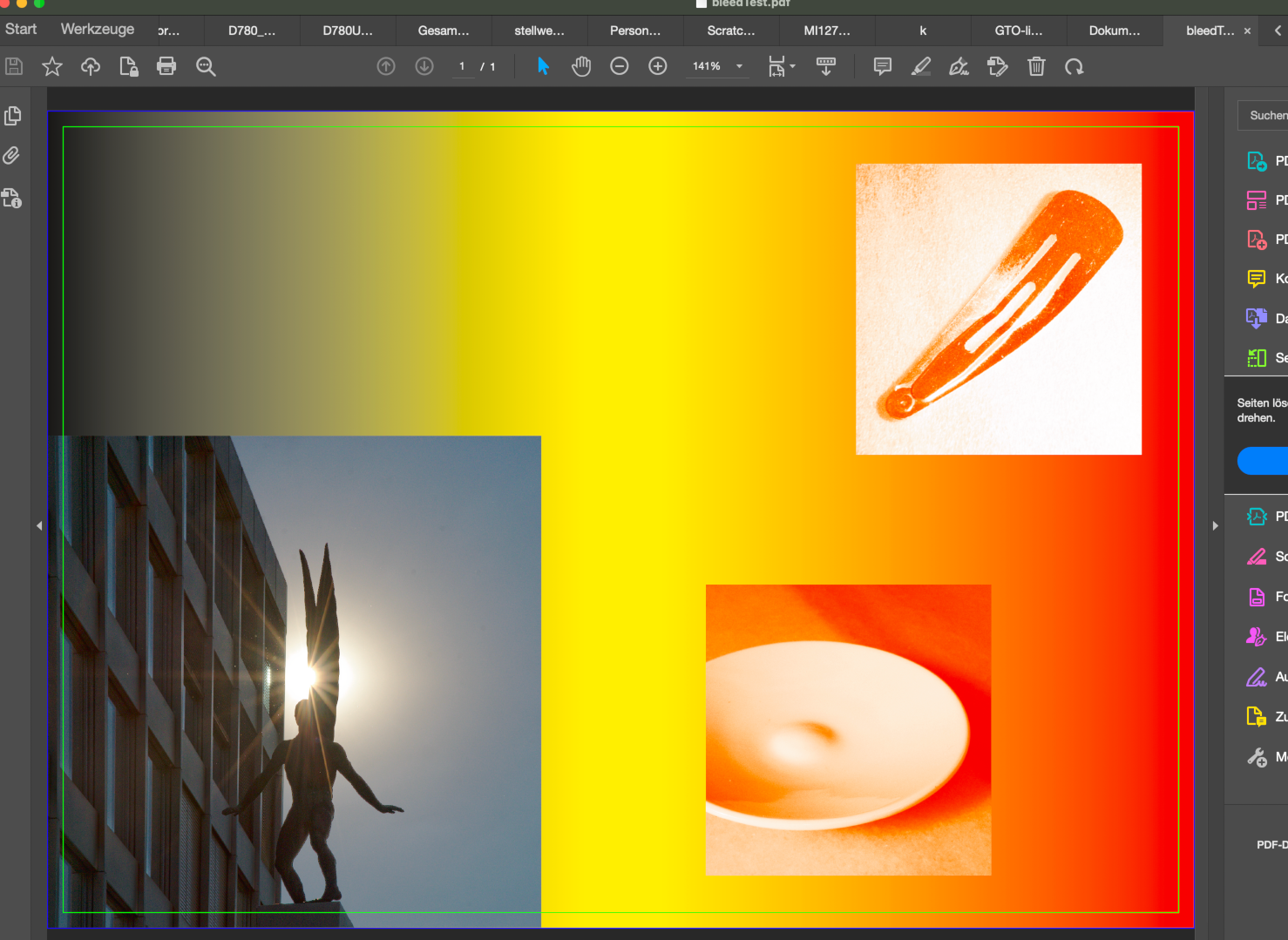1288x940 pixels.
Task: Activate the arrow selection tool
Action: [x=543, y=66]
